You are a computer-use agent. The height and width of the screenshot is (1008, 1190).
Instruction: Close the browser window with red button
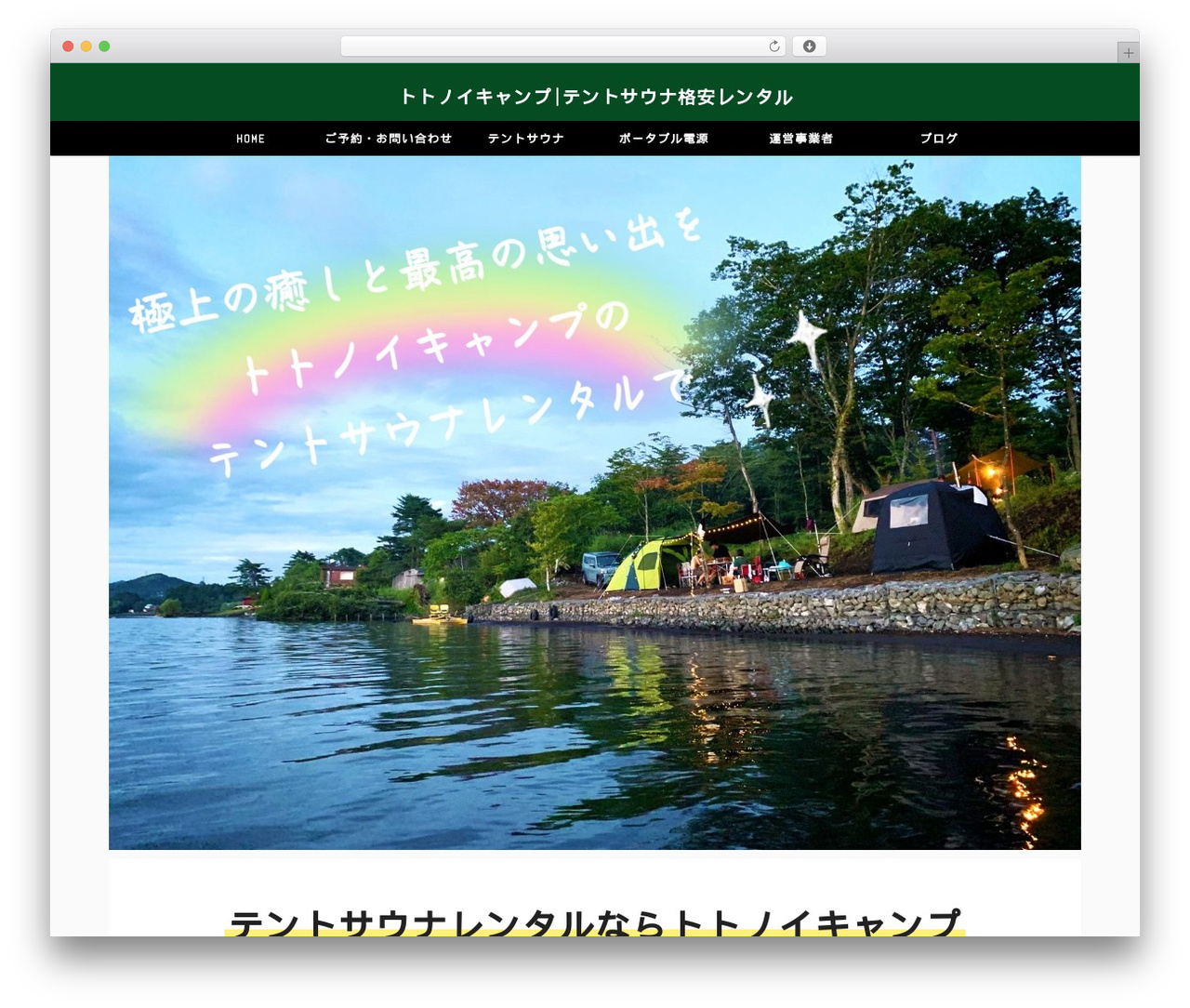68,46
